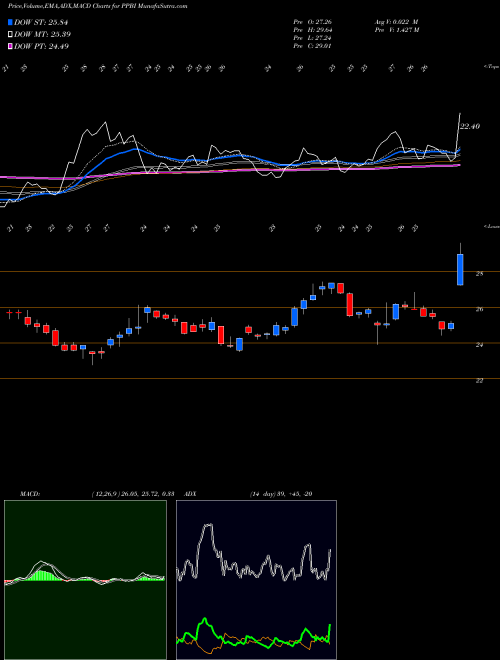Click the 28 price axis label
The image size is (500, 660).
pyautogui.click(x=479, y=274)
